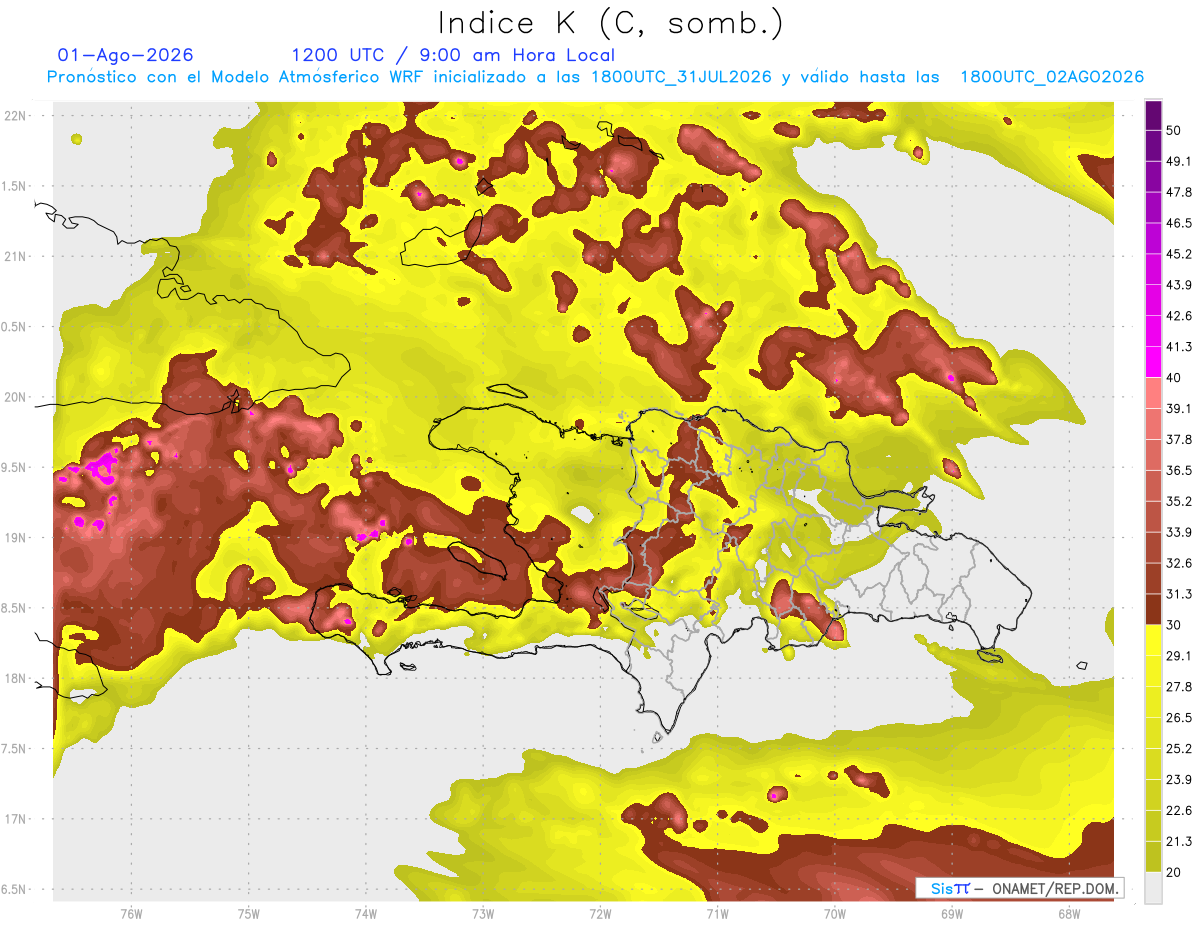1200x927 pixels.
Task: Click the legend value "32.6"
Action: pyautogui.click(x=1179, y=563)
